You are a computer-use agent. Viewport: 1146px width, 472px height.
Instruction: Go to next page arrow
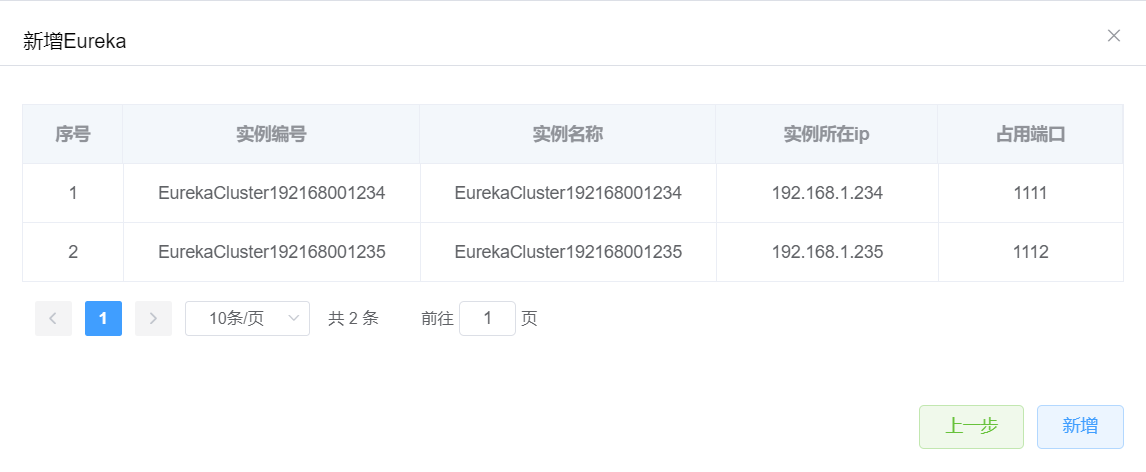coord(153,319)
